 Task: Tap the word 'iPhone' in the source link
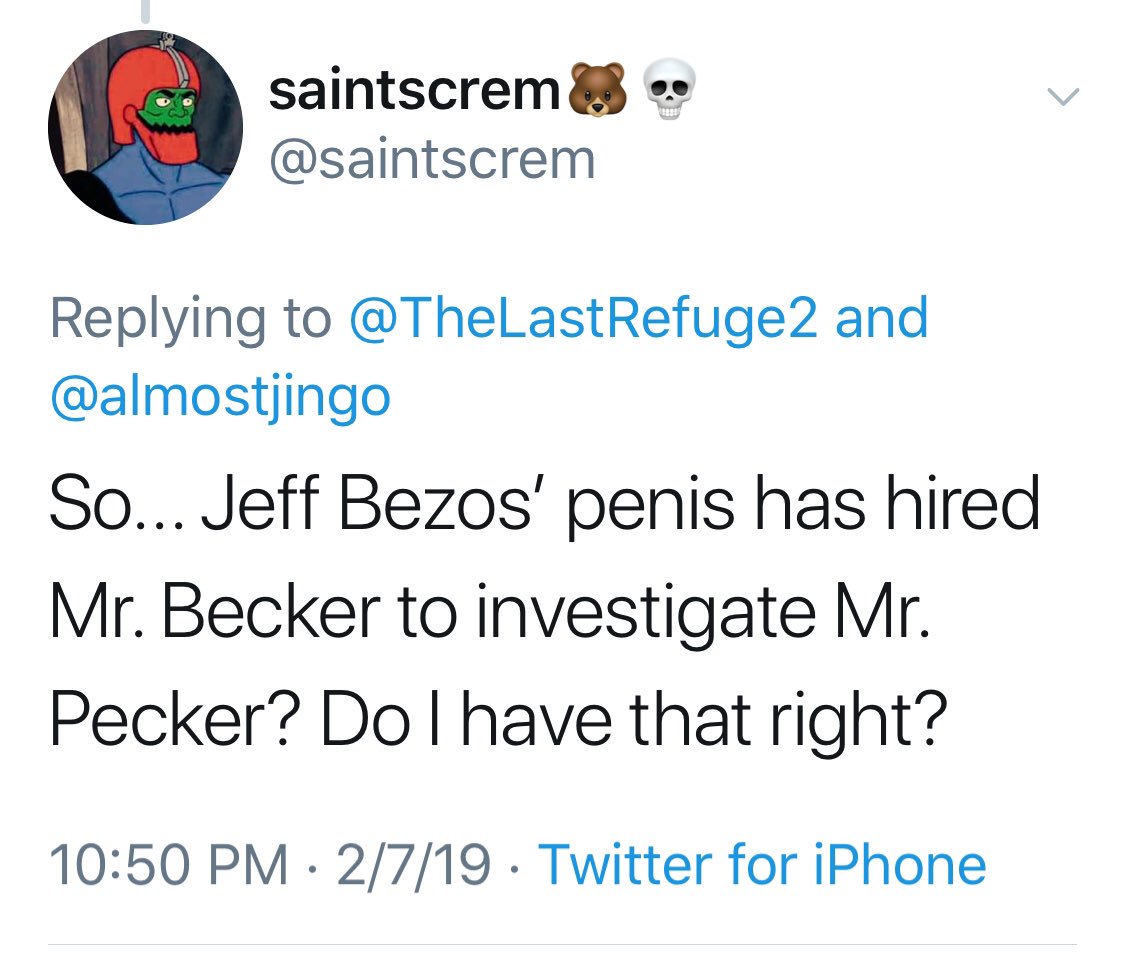900,865
